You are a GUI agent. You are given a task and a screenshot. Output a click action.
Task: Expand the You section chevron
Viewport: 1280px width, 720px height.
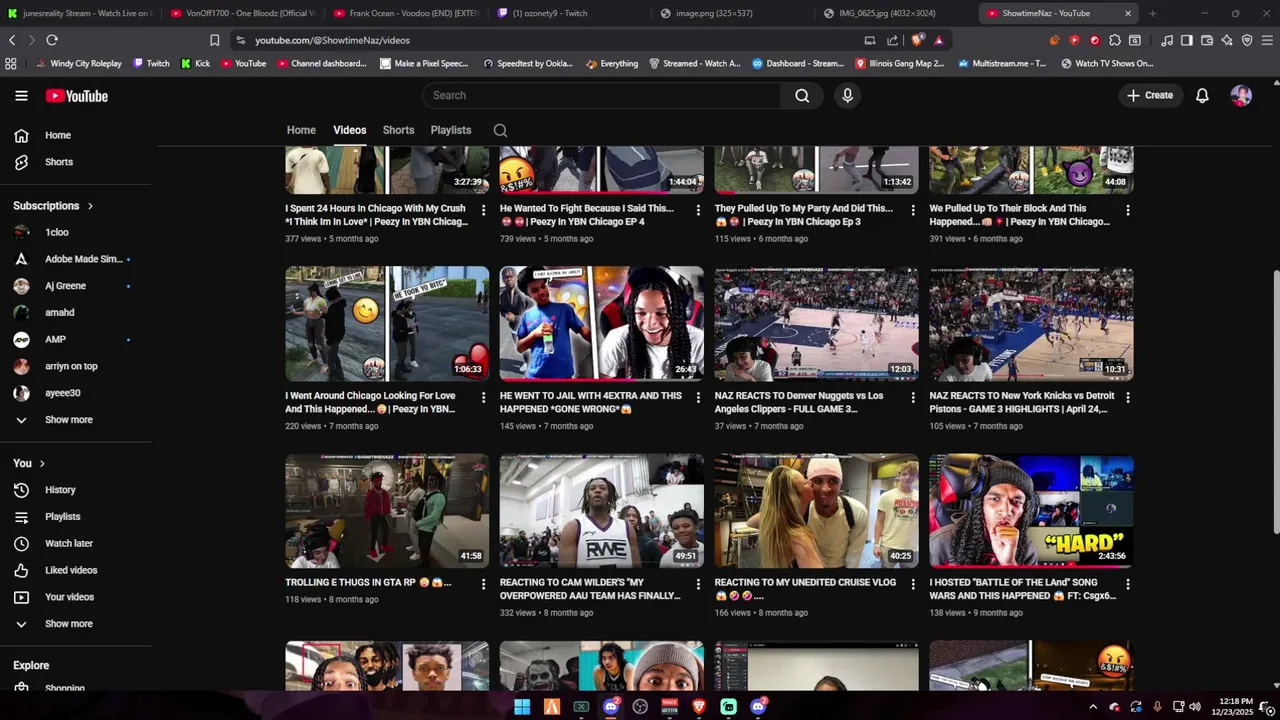42,463
